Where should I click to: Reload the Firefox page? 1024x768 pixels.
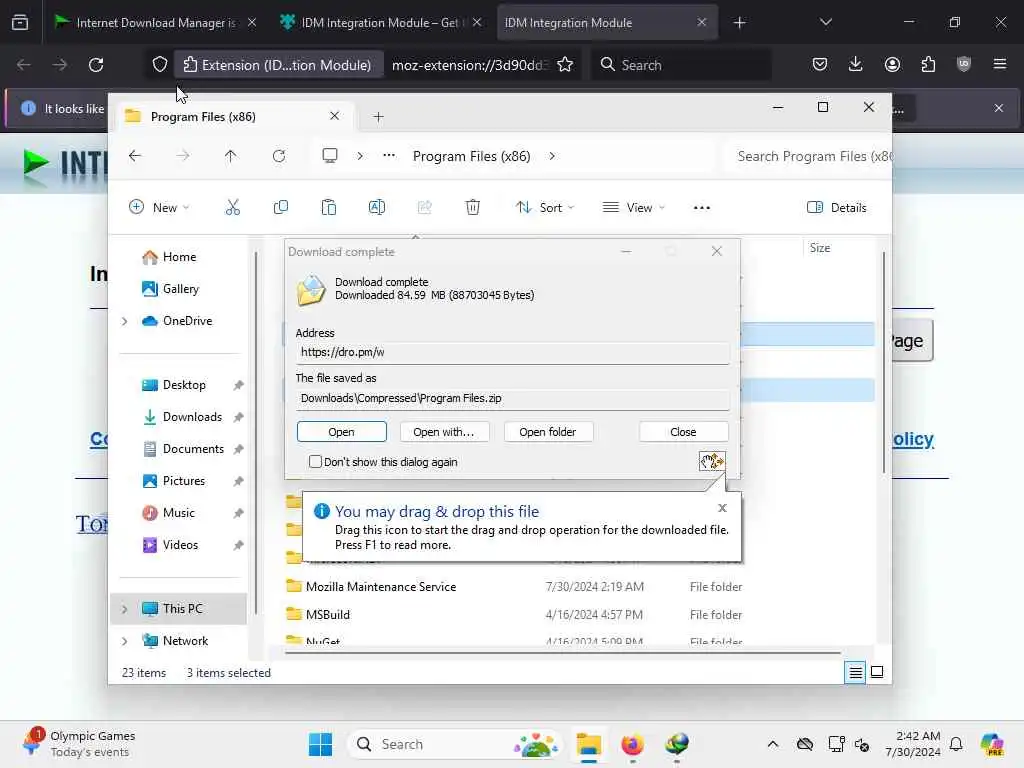(x=96, y=65)
